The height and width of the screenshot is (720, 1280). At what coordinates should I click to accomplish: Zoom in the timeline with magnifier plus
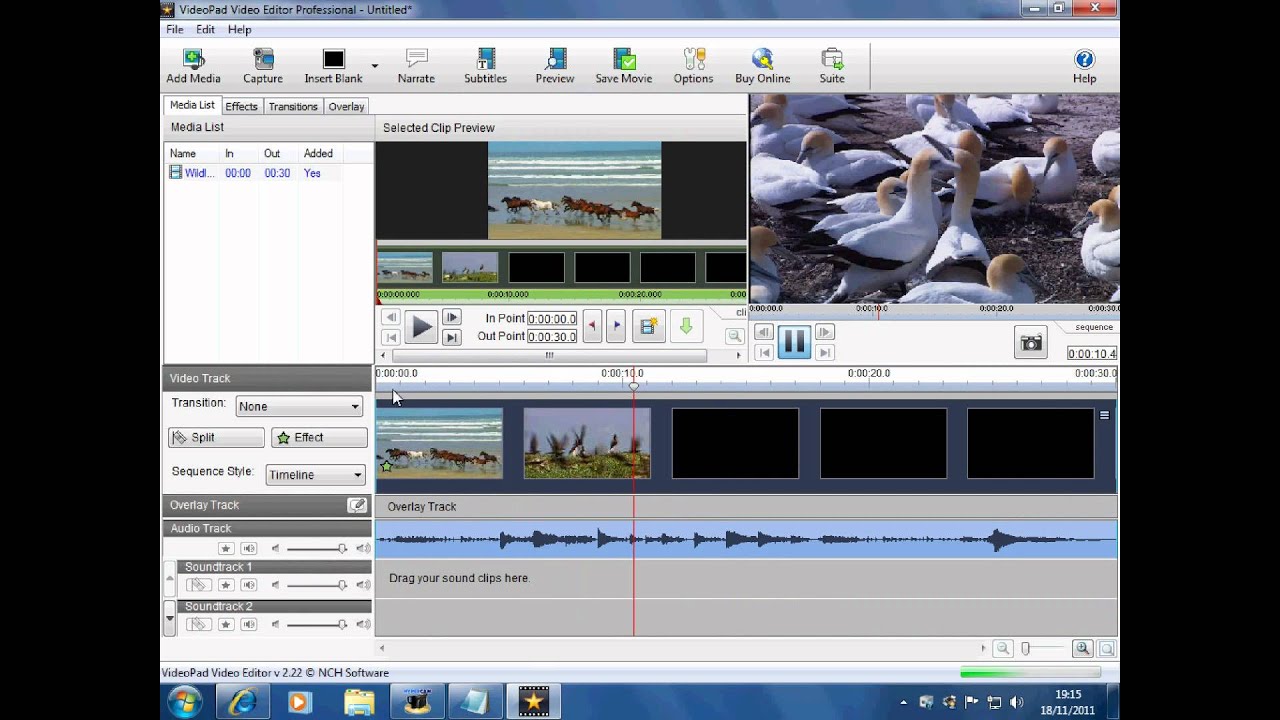coord(1082,649)
